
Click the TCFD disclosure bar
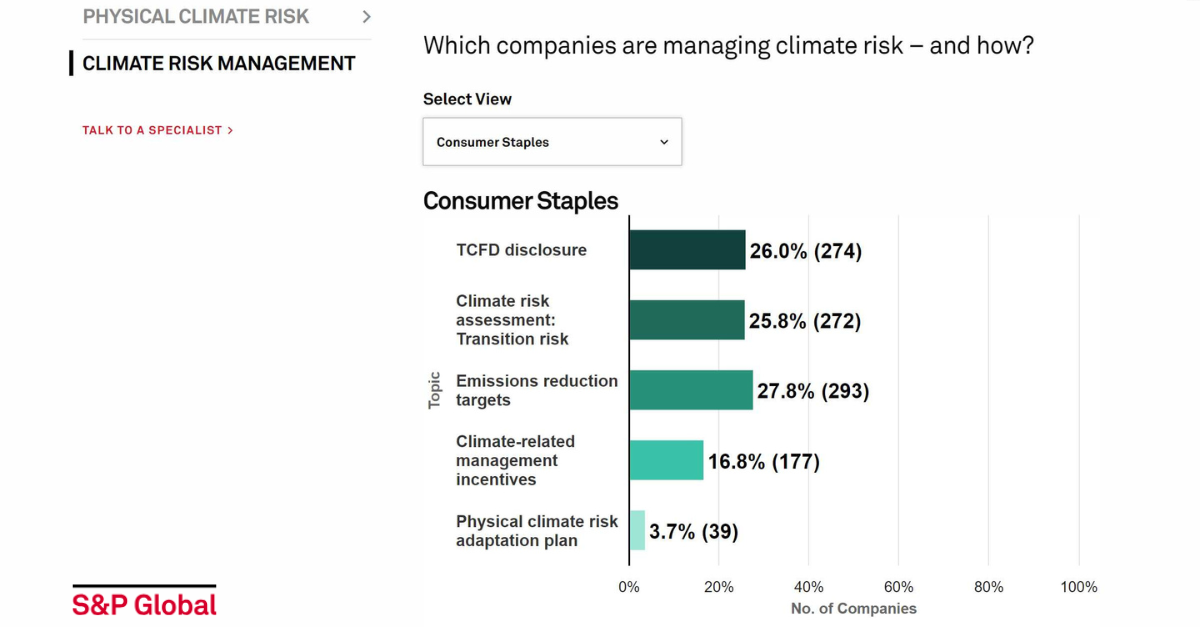point(687,250)
